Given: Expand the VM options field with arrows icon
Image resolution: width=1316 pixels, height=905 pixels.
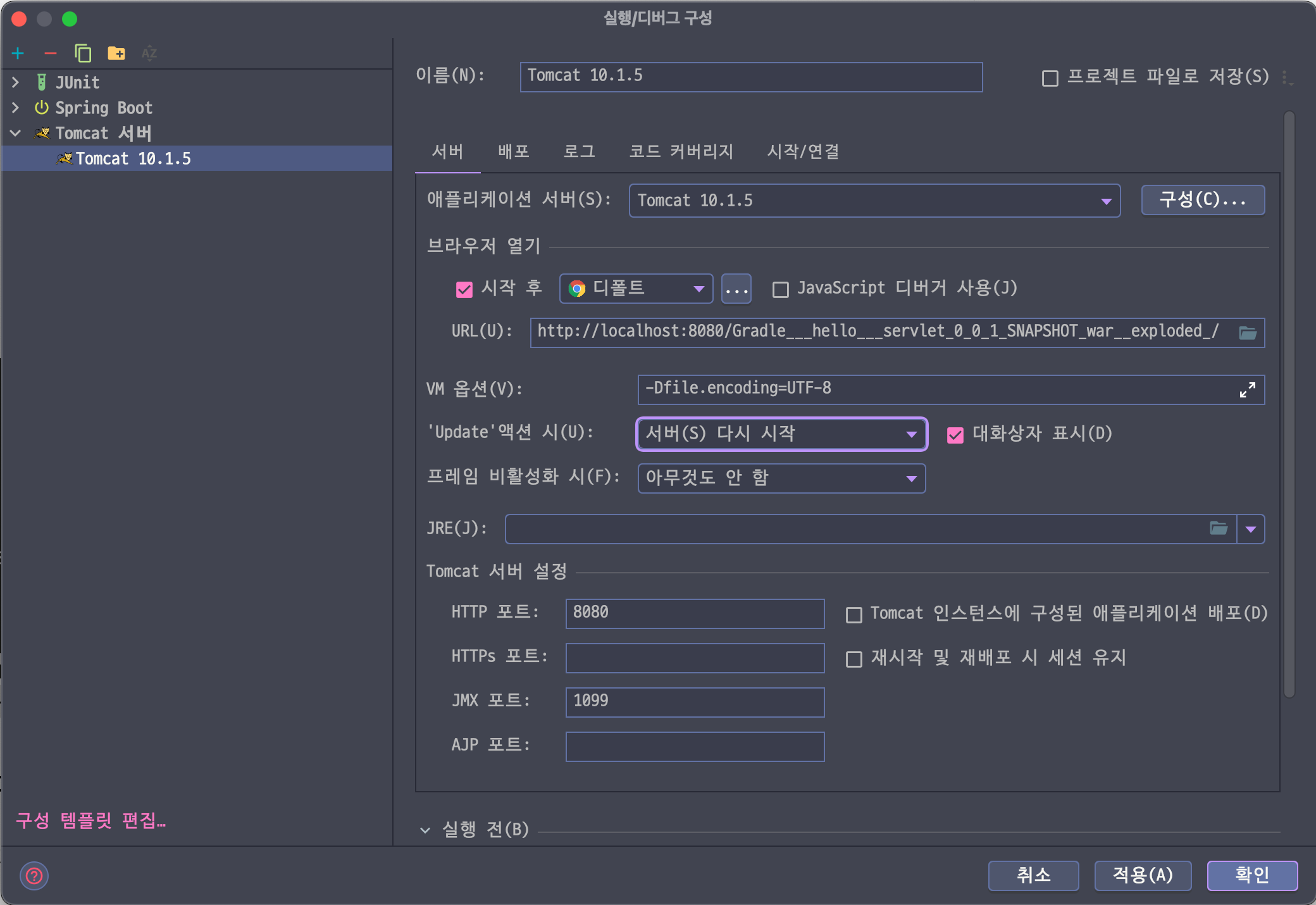Looking at the screenshot, I should (x=1247, y=390).
